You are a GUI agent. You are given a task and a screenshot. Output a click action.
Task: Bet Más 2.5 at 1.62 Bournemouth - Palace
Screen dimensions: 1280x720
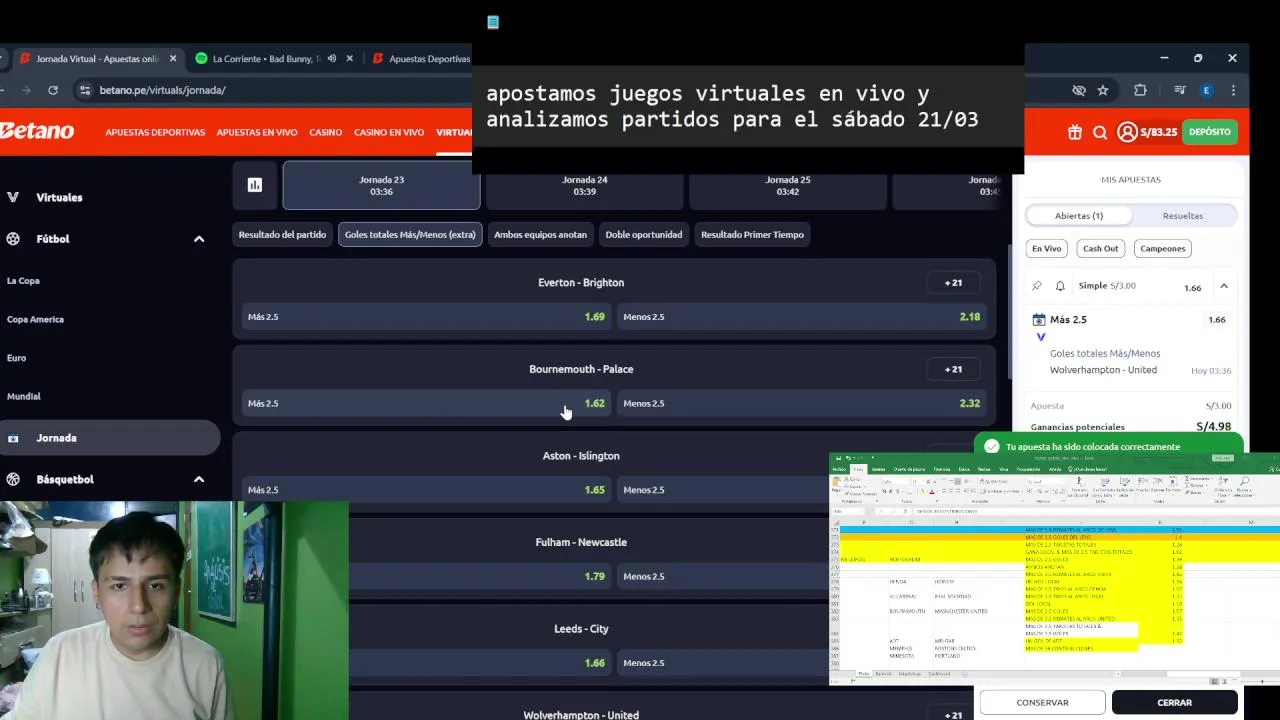click(x=426, y=404)
